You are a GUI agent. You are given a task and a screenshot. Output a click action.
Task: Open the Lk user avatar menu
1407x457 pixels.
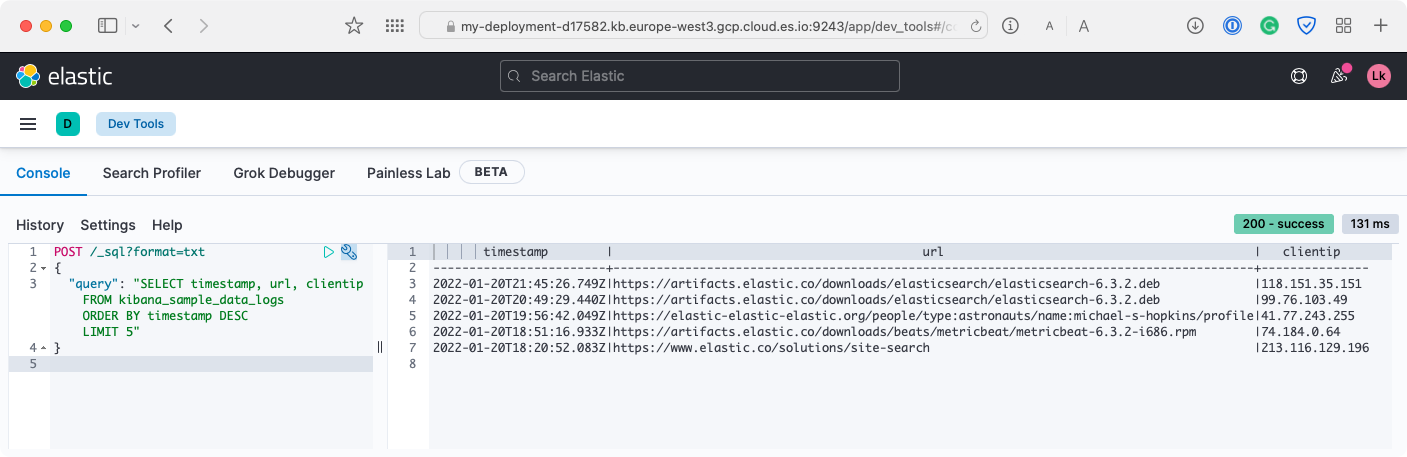1379,76
